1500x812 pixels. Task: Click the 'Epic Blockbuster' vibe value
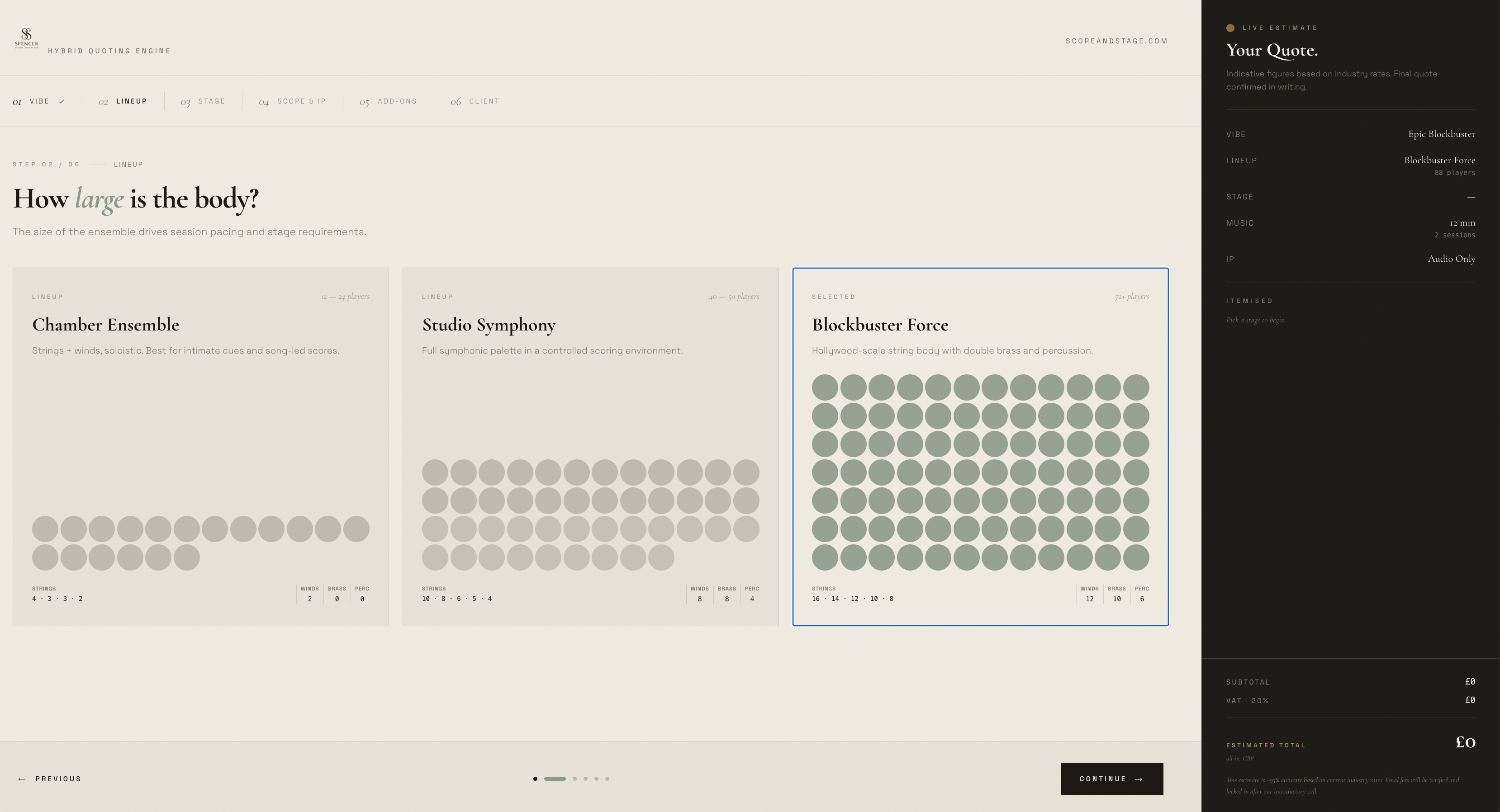[x=1442, y=134]
